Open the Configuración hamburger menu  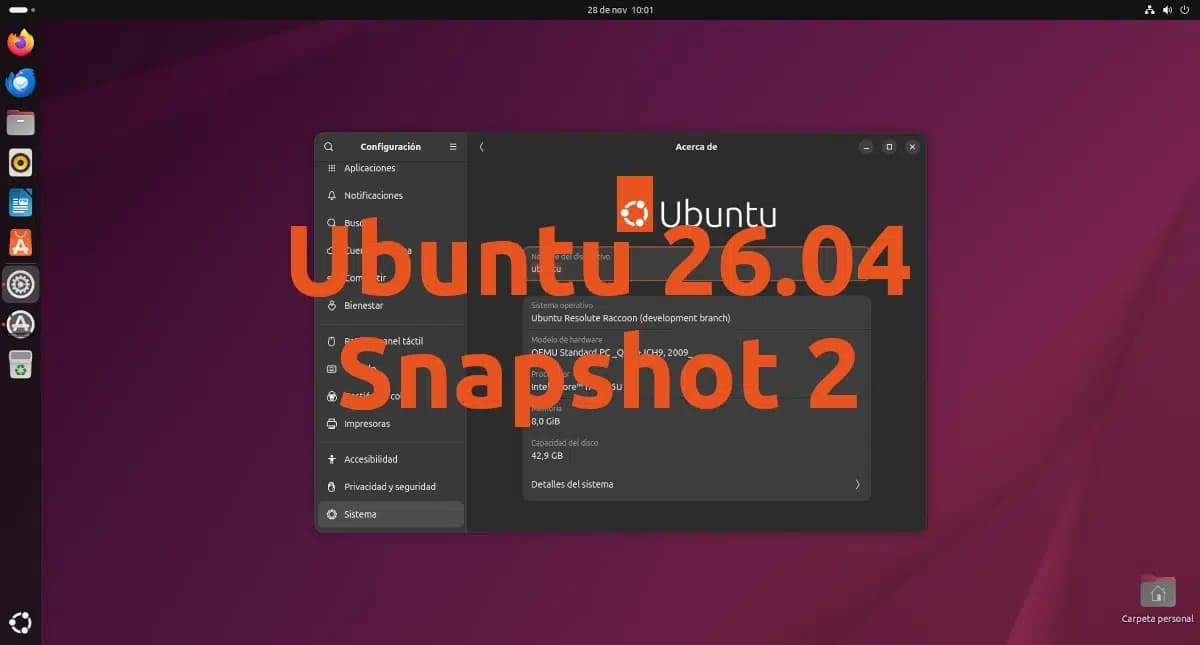point(452,146)
